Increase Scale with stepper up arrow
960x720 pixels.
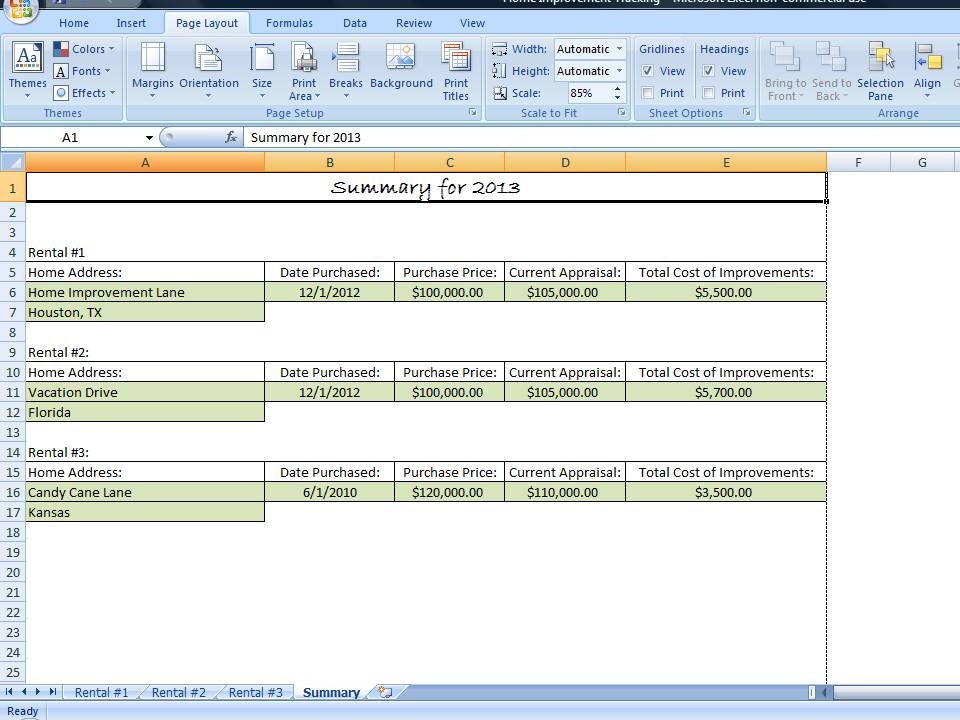pos(617,89)
